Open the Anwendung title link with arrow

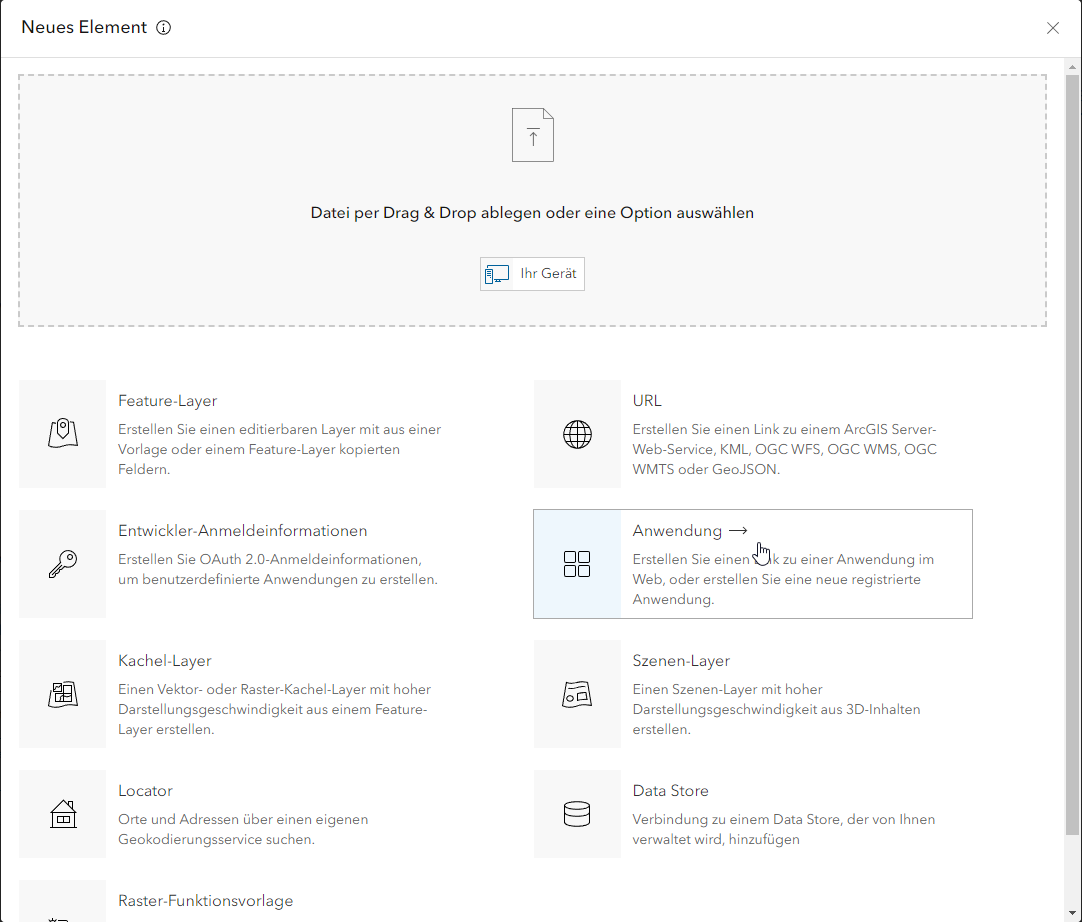tap(689, 531)
